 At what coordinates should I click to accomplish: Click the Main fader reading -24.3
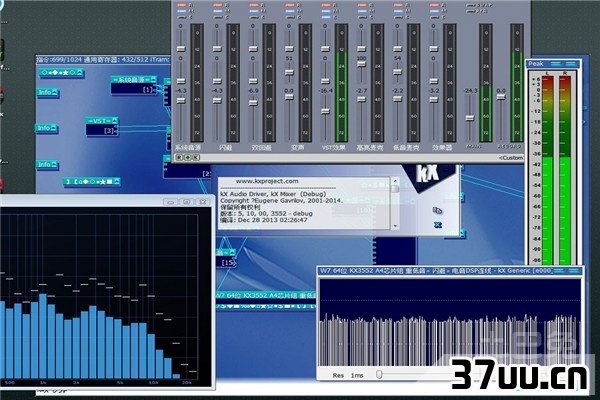pos(470,118)
